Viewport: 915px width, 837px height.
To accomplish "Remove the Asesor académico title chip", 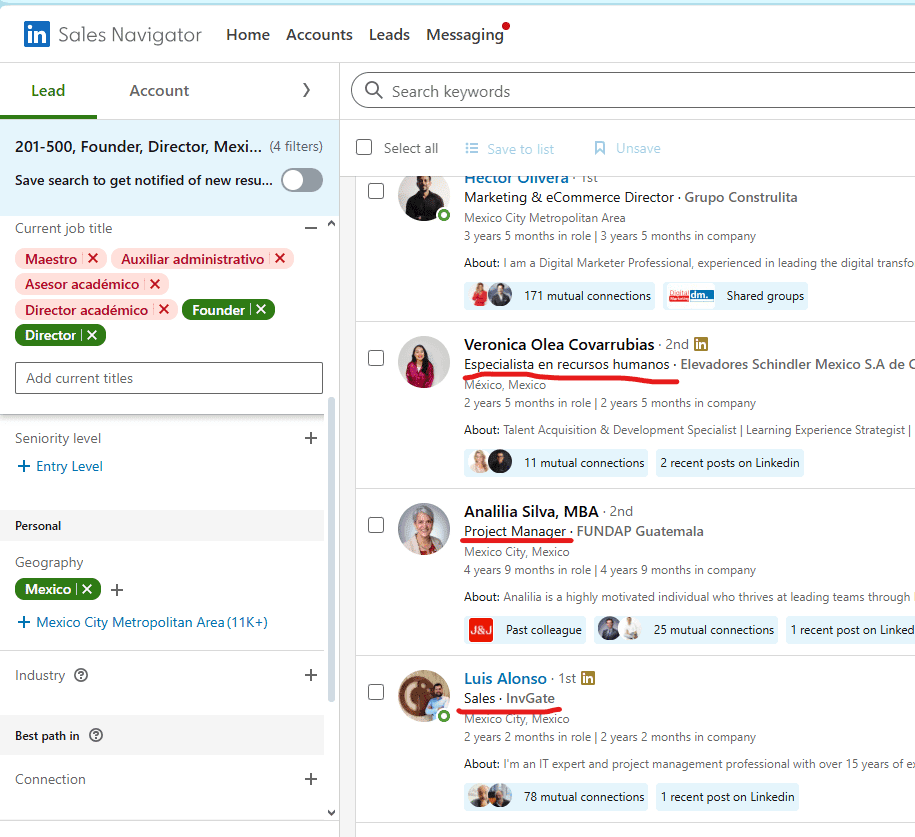I will click(x=155, y=284).
